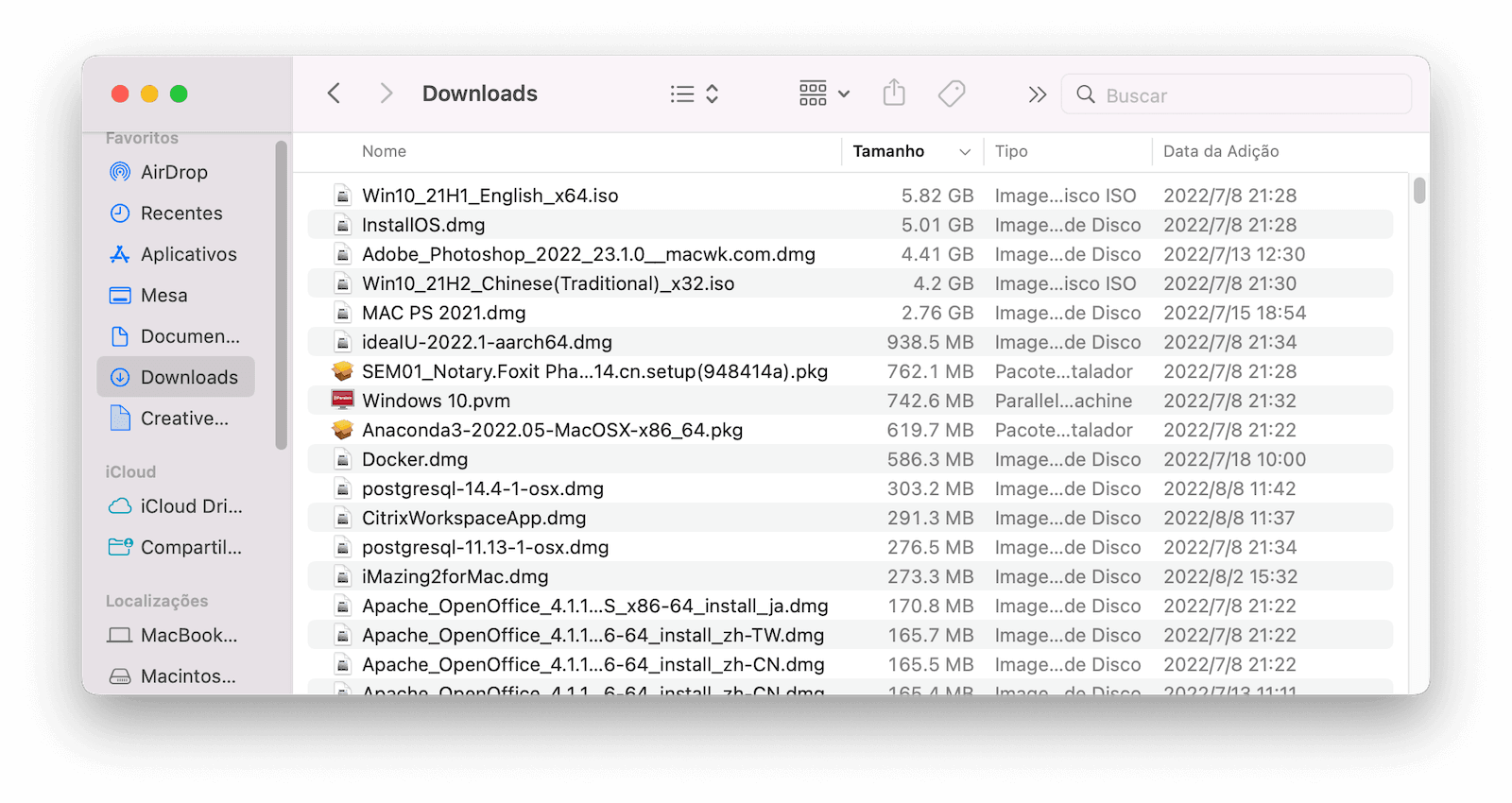Select the Apache_OpenOffice install_ja.dmg file
Image resolution: width=1512 pixels, height=803 pixels.
tap(850, 606)
